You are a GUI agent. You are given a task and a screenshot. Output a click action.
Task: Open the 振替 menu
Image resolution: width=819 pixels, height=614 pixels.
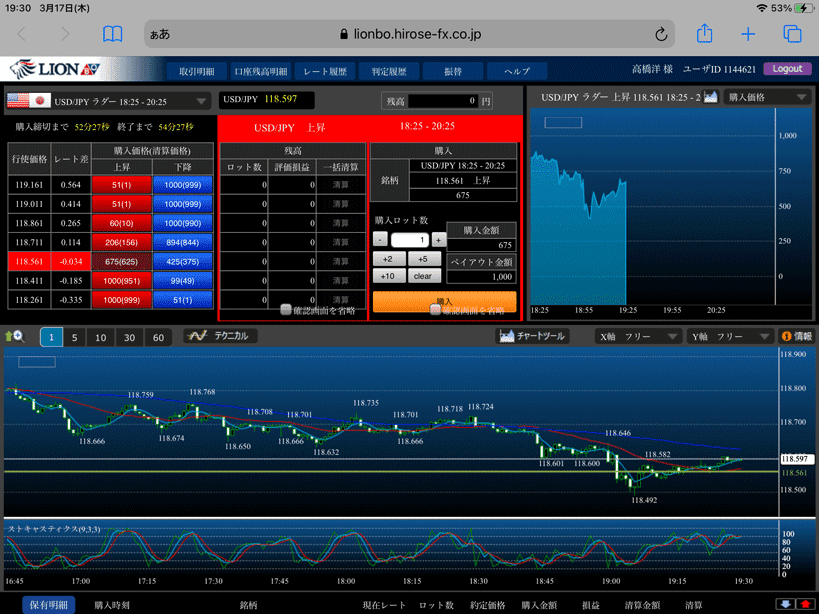pos(453,71)
